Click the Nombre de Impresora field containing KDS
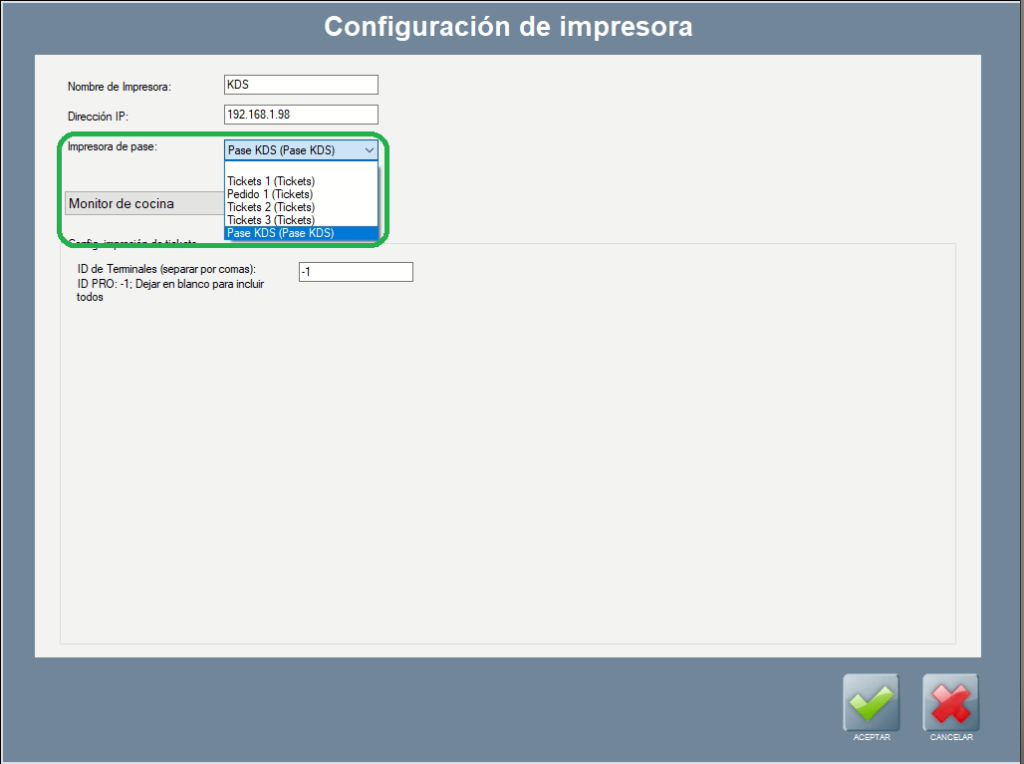 [x=301, y=85]
